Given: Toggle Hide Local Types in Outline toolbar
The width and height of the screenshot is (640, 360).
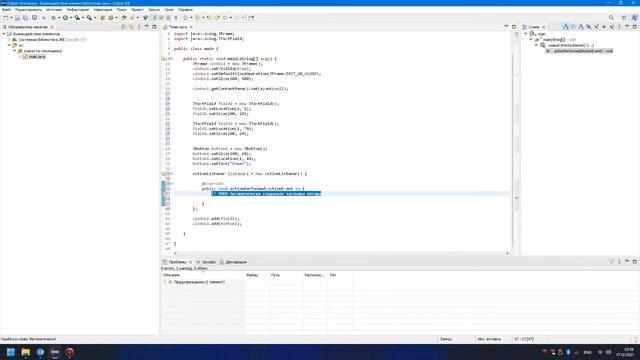Looking at the screenshot, I should pos(612,27).
